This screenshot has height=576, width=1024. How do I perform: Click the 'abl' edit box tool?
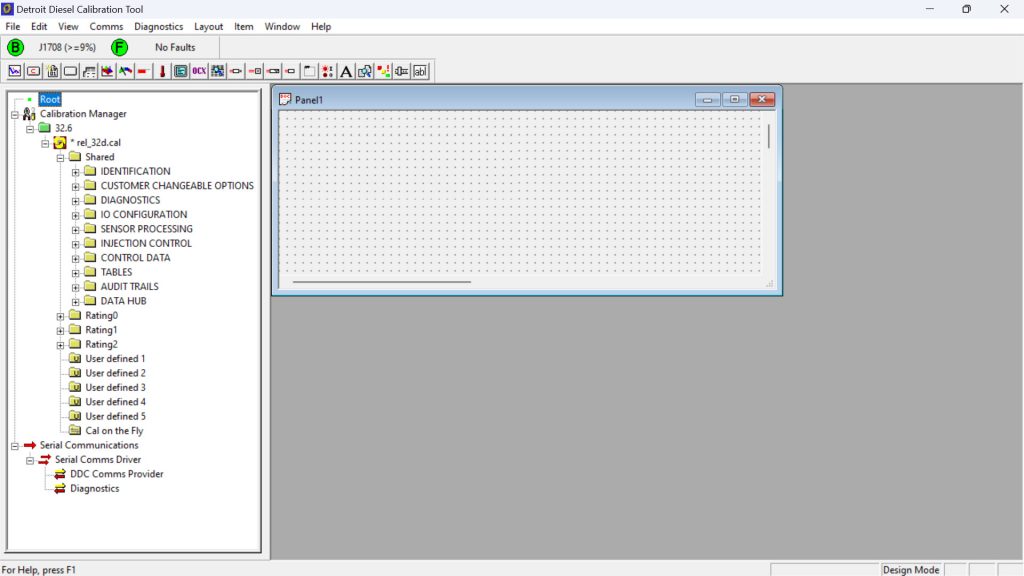(420, 71)
